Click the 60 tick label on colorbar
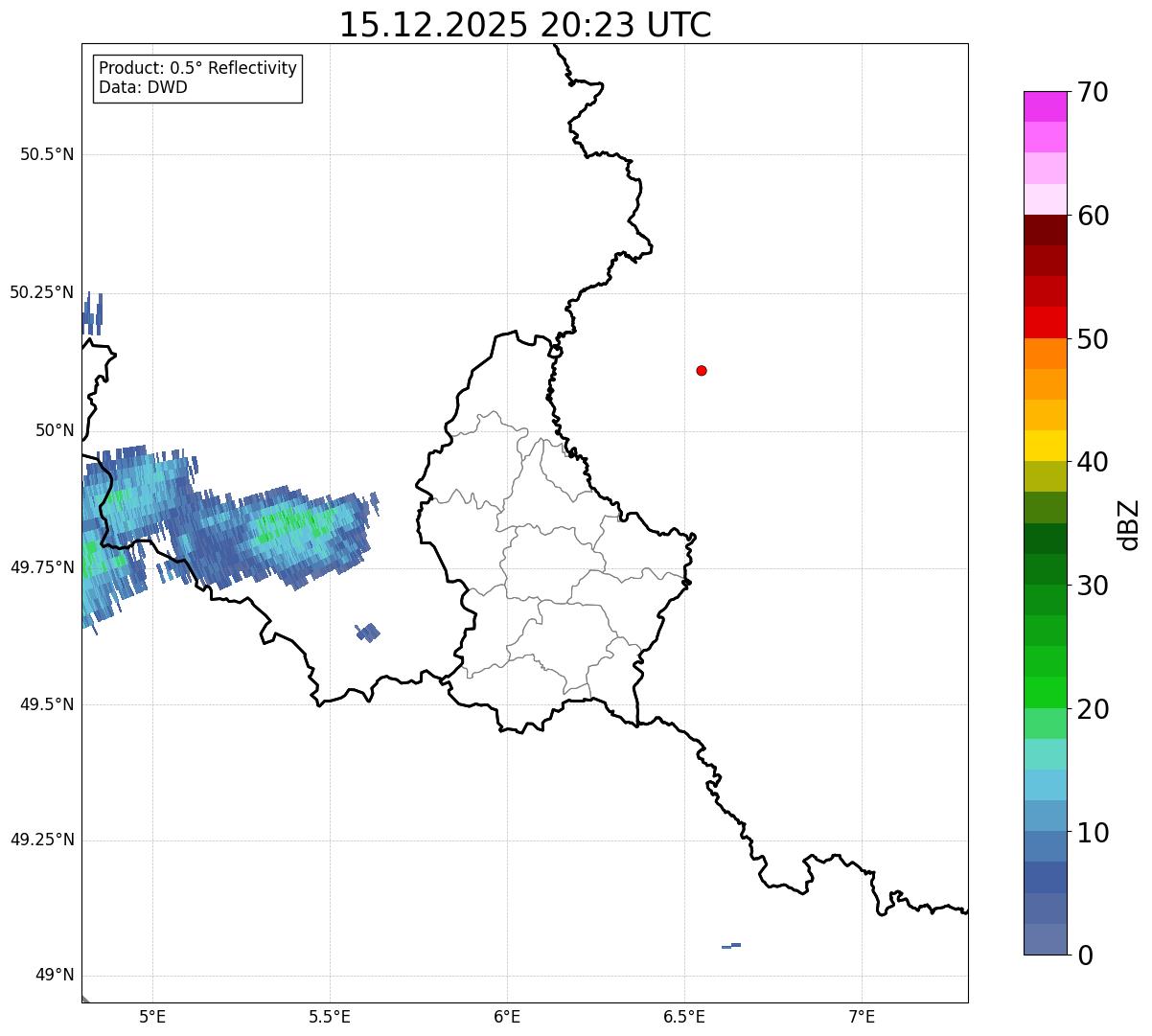 coord(1093,216)
